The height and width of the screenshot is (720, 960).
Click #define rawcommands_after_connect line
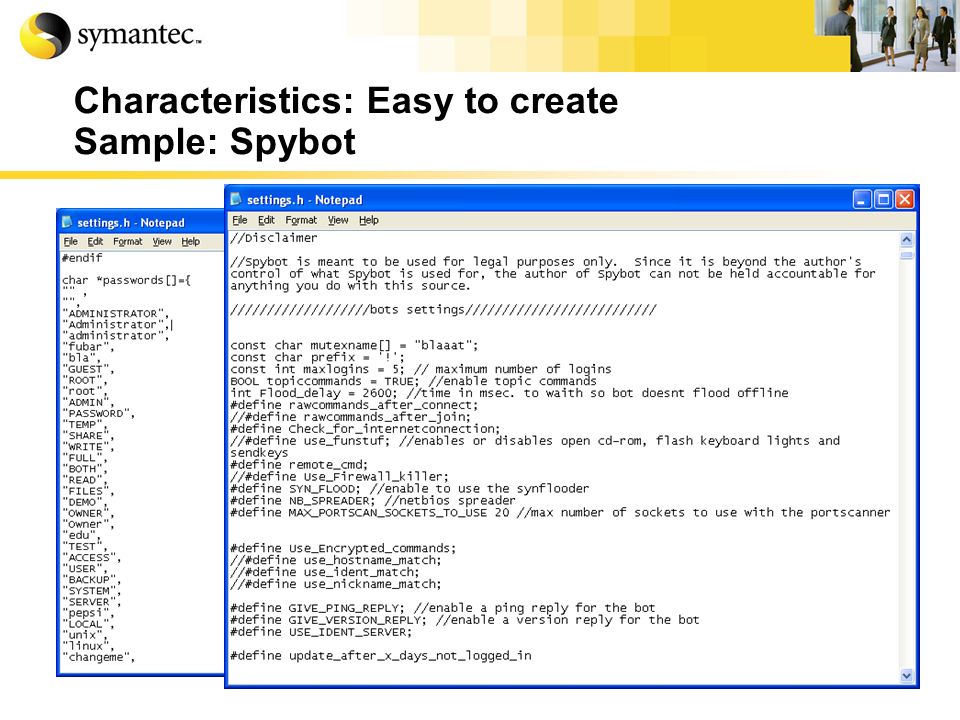point(354,405)
